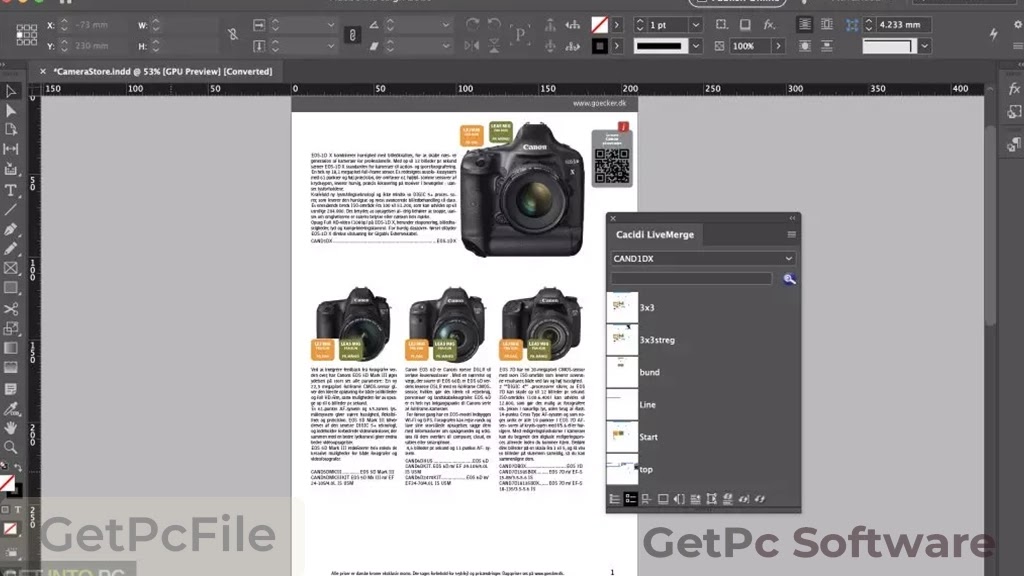Open shear angle dropdown

click(x=445, y=46)
